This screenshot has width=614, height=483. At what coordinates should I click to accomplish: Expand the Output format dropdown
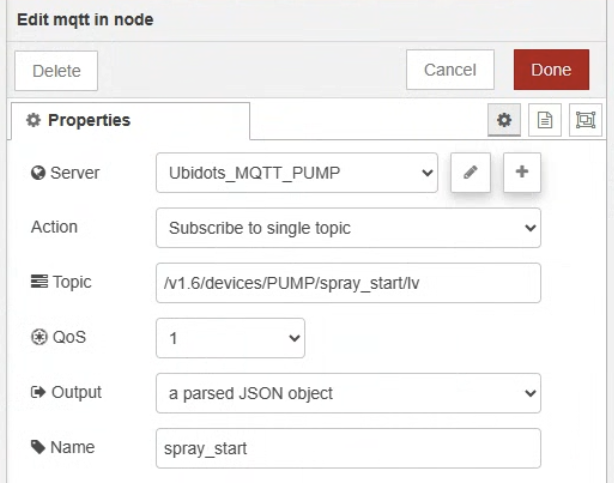pos(348,393)
